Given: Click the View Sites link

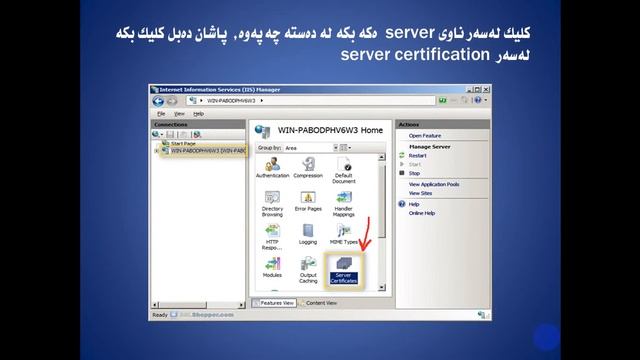Looking at the screenshot, I should point(420,193).
